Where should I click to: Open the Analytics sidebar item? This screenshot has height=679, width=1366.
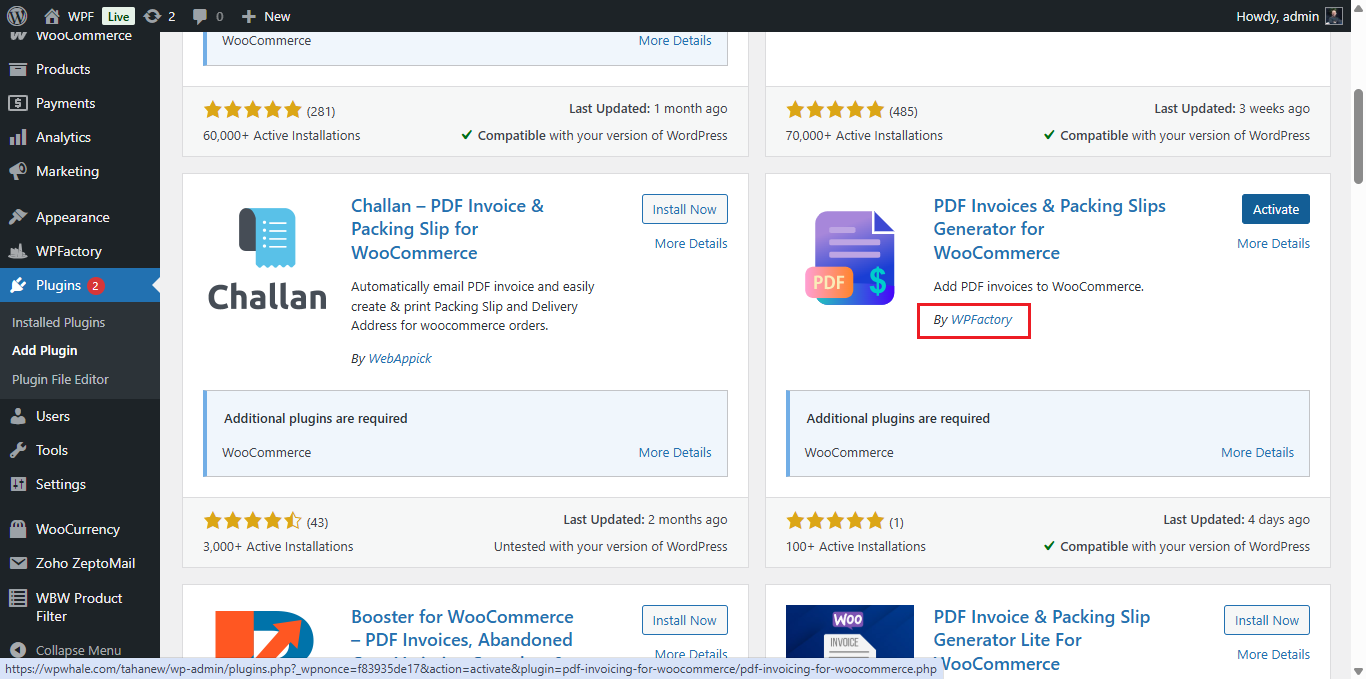[x=63, y=137]
